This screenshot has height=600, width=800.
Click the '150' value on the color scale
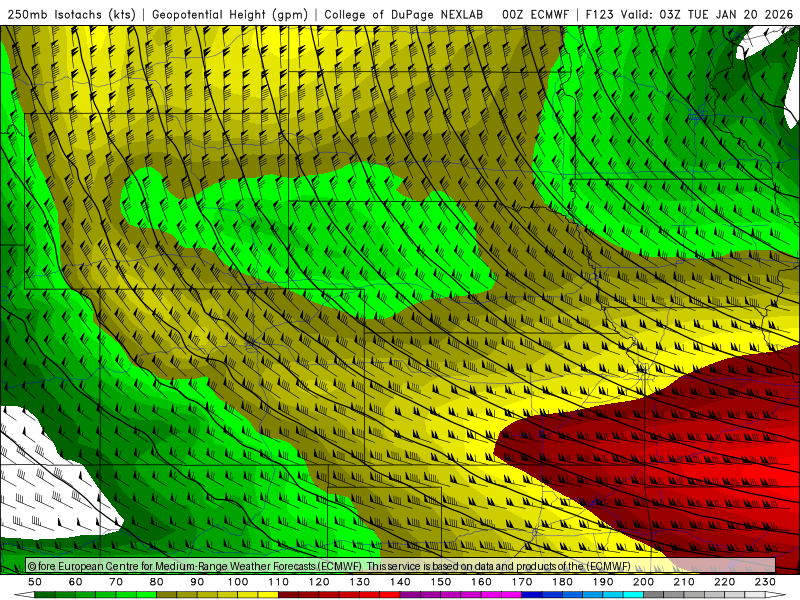coord(441,582)
